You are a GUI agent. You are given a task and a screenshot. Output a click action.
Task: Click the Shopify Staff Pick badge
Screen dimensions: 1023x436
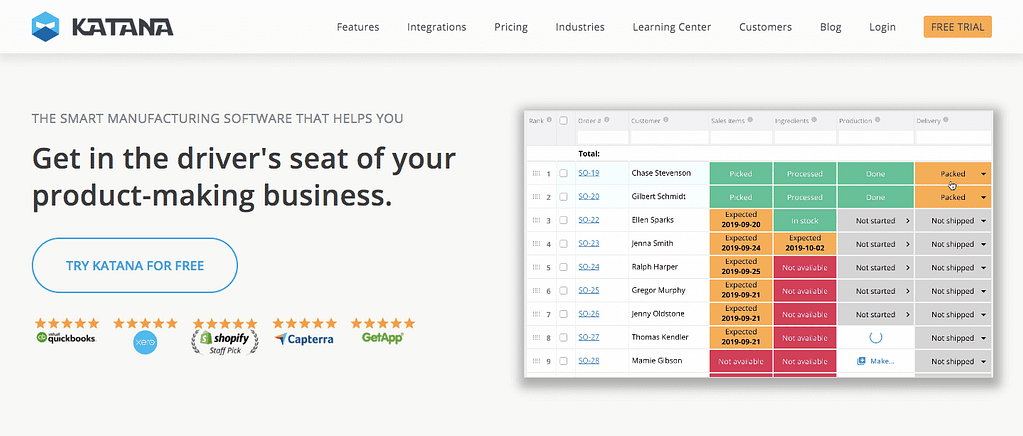click(224, 337)
